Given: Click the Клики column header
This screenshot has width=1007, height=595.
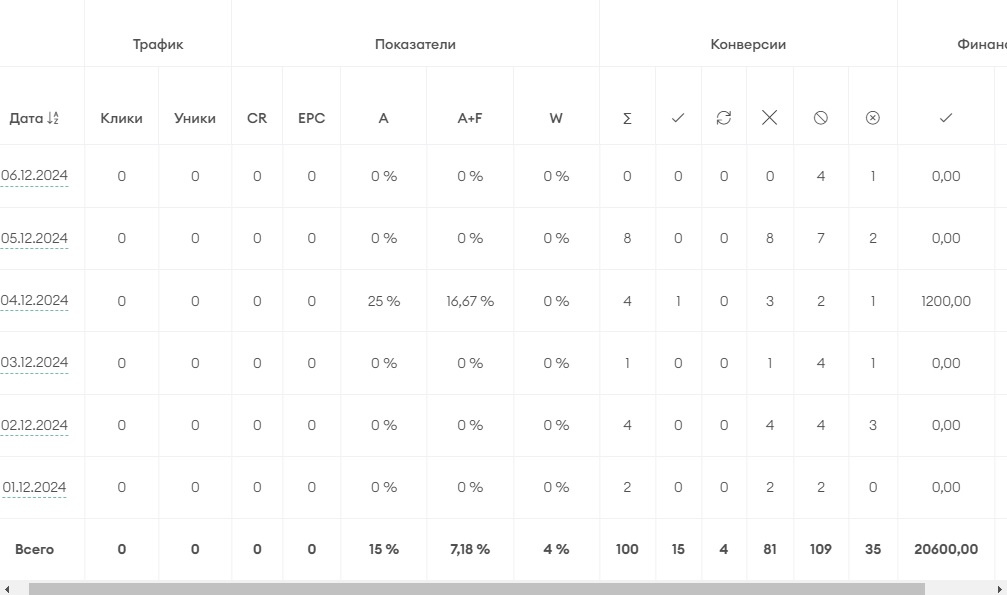Looking at the screenshot, I should (x=121, y=118).
